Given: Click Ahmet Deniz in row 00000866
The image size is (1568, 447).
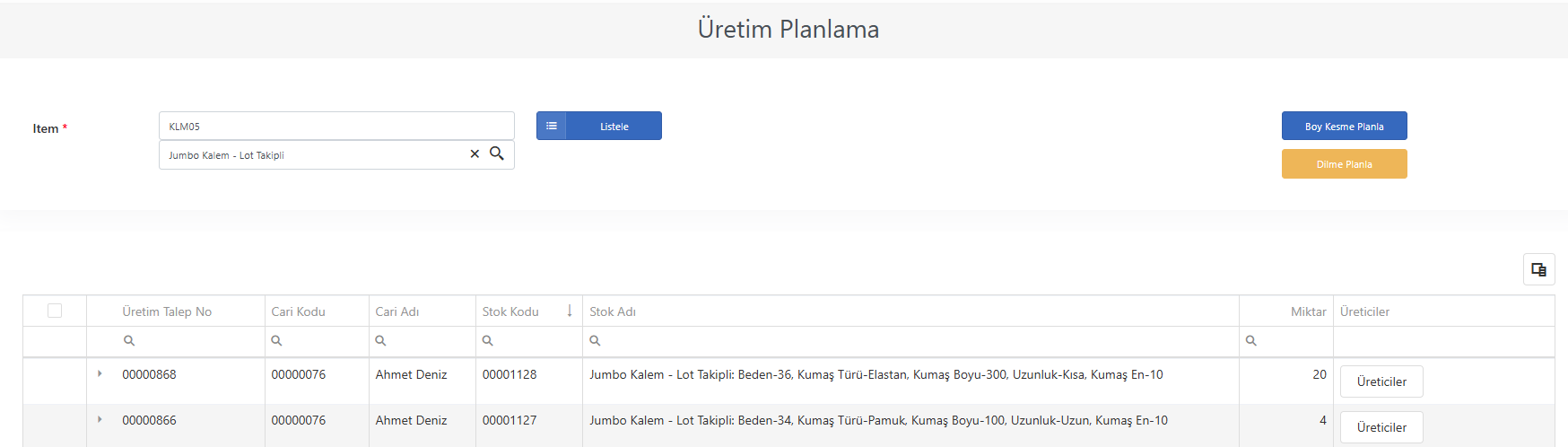Looking at the screenshot, I should [x=411, y=420].
